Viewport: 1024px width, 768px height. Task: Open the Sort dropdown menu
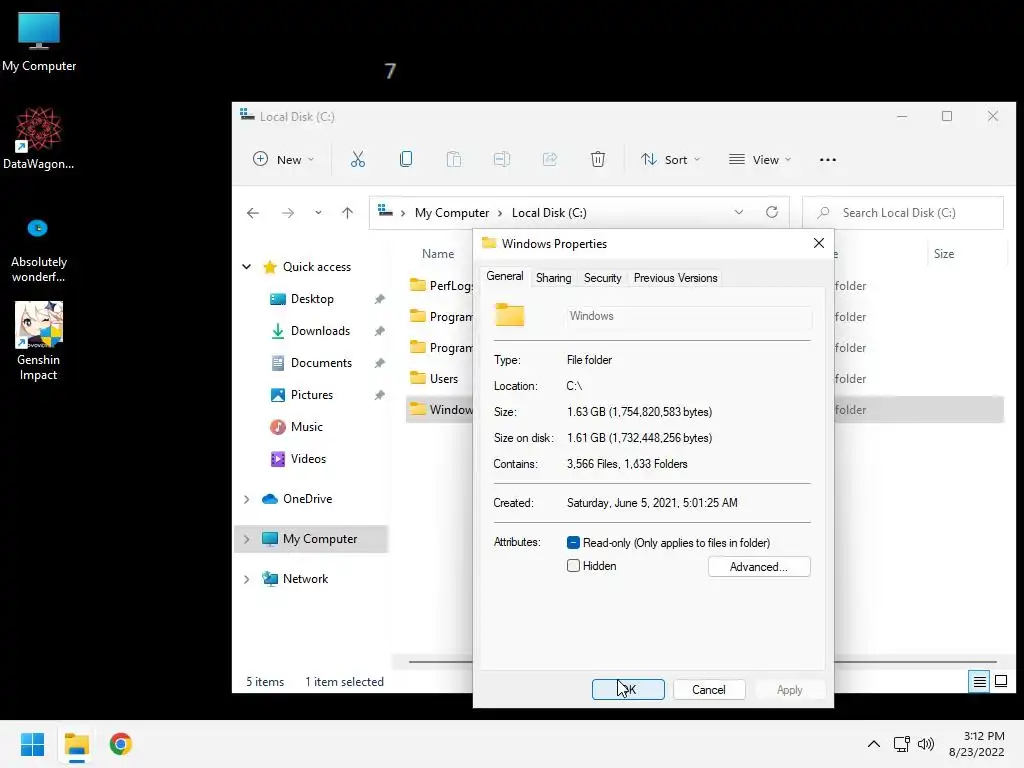click(671, 160)
